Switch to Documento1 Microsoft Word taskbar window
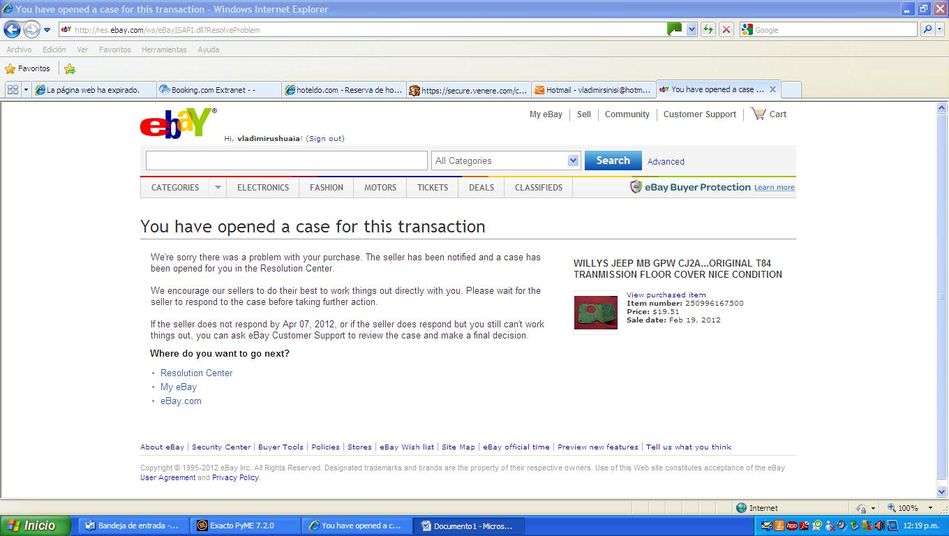This screenshot has height=536, width=949. [x=468, y=526]
